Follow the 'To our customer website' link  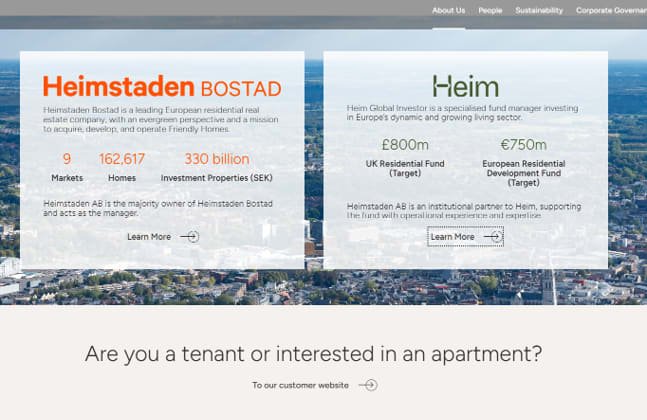click(300, 385)
